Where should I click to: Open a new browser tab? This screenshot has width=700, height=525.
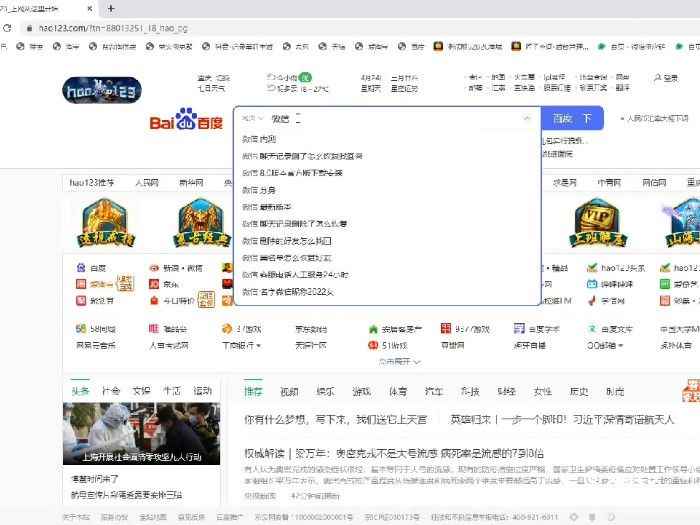click(x=110, y=8)
